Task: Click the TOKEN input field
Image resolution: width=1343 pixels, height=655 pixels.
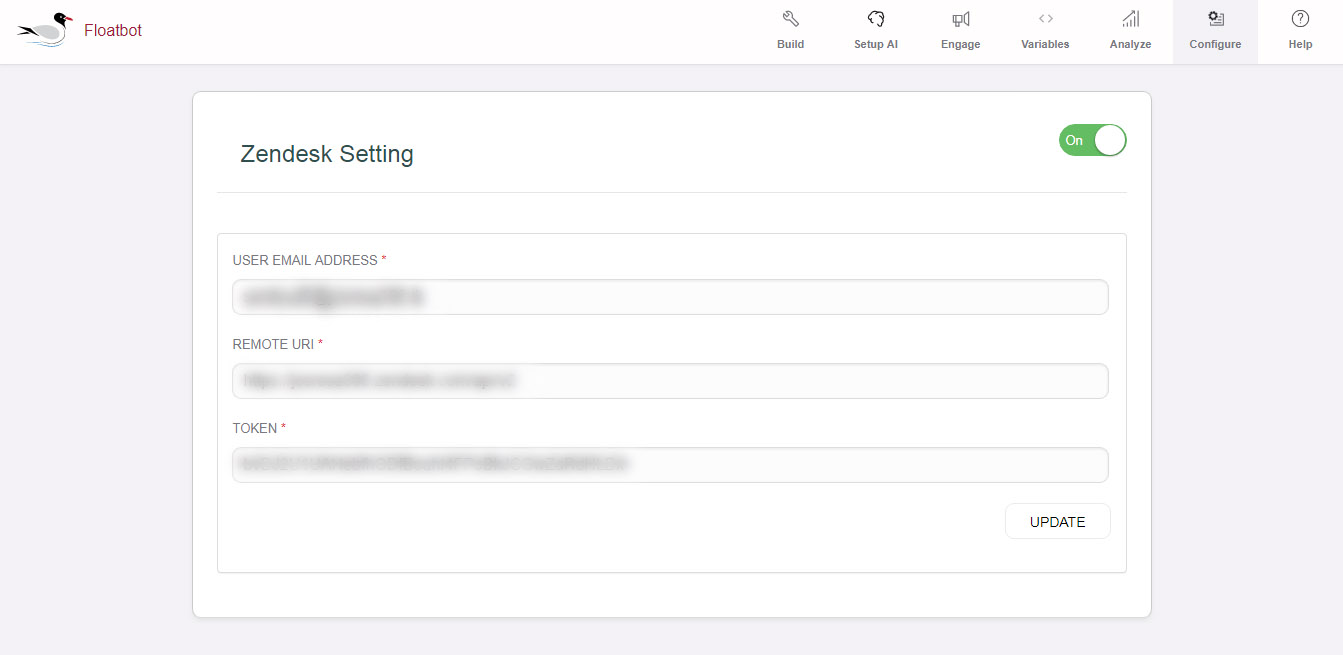Action: click(x=670, y=465)
